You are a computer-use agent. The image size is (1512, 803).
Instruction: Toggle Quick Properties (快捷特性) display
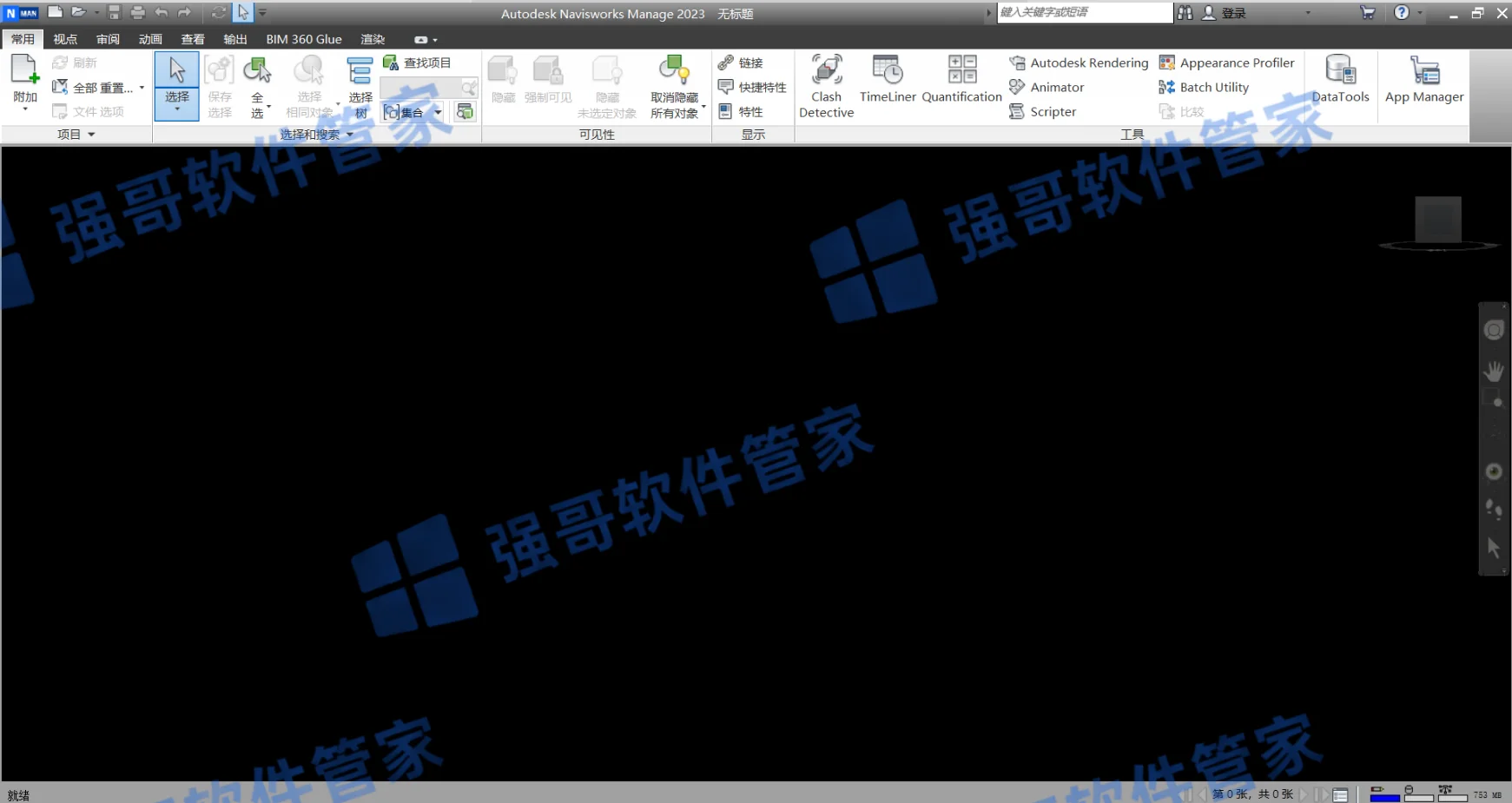[x=752, y=87]
